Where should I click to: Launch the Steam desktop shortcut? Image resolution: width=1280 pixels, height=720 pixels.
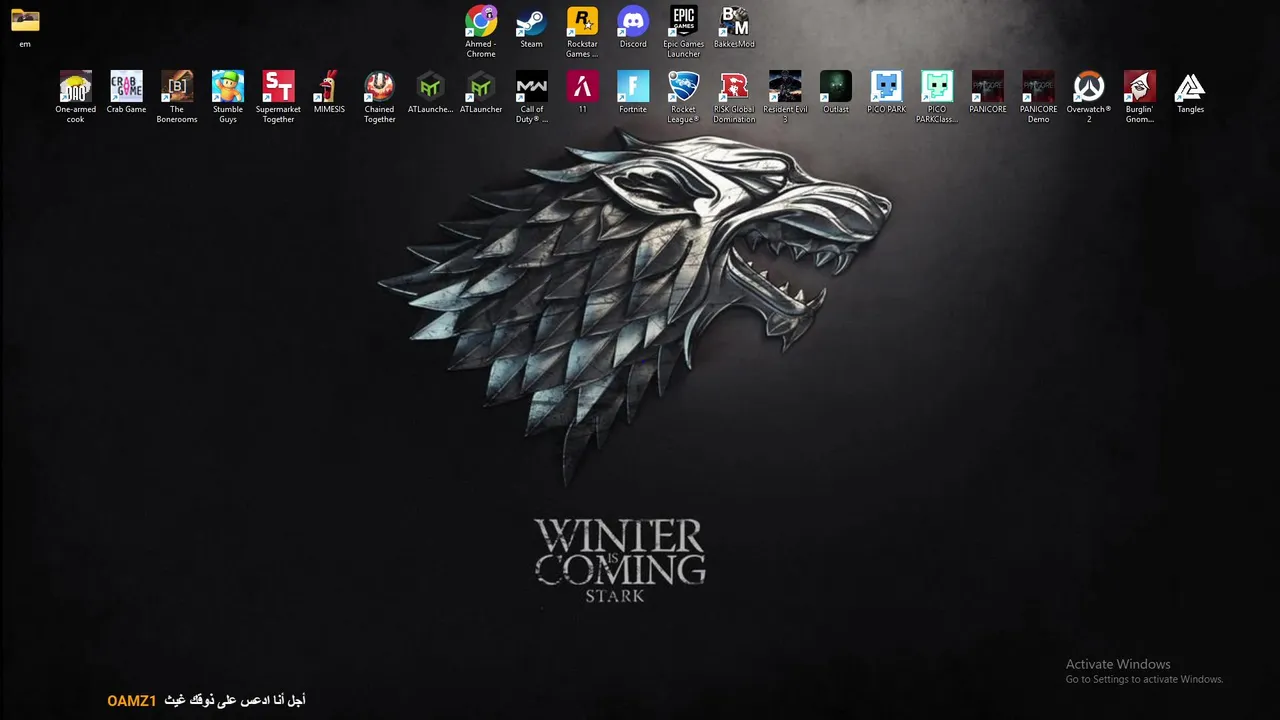point(531,21)
